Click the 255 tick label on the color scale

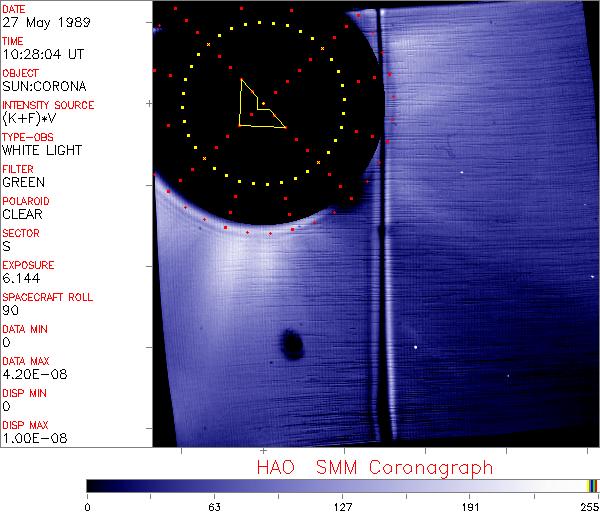pyautogui.click(x=587, y=506)
